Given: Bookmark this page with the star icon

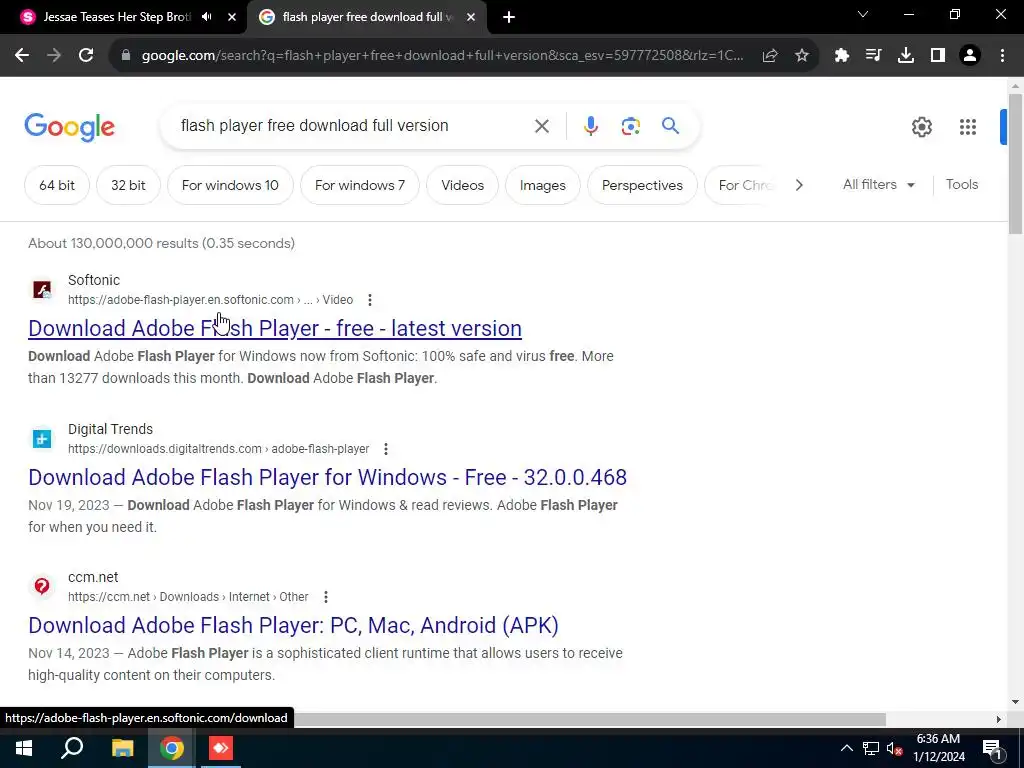Looking at the screenshot, I should [802, 56].
